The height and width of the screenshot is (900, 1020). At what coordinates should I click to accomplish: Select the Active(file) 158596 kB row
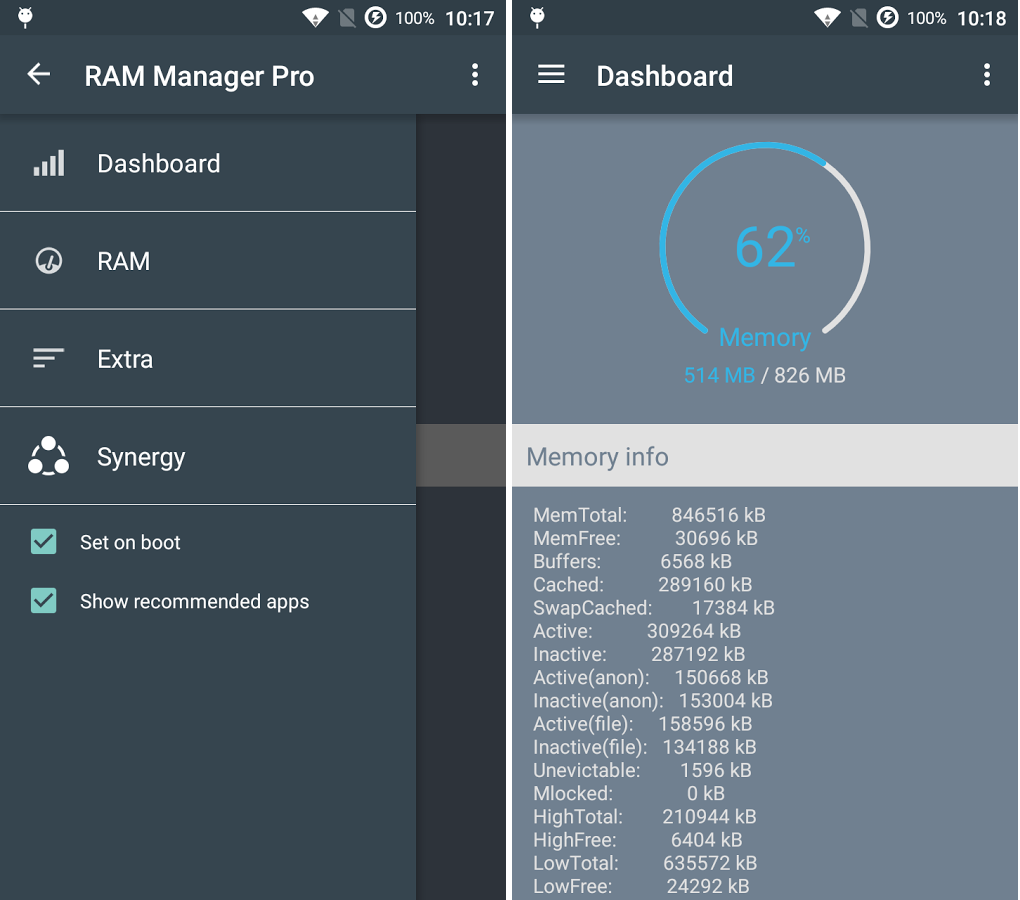click(643, 724)
